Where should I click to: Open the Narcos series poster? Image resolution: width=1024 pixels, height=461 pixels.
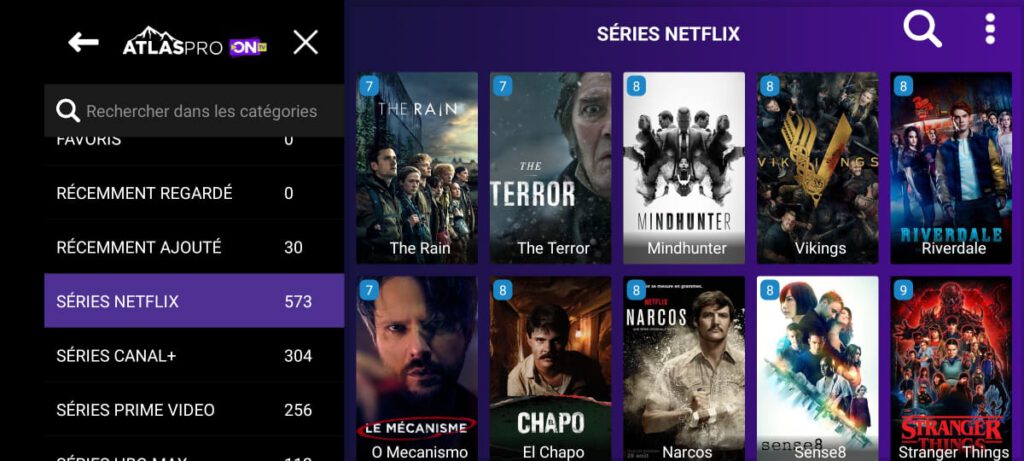684,368
